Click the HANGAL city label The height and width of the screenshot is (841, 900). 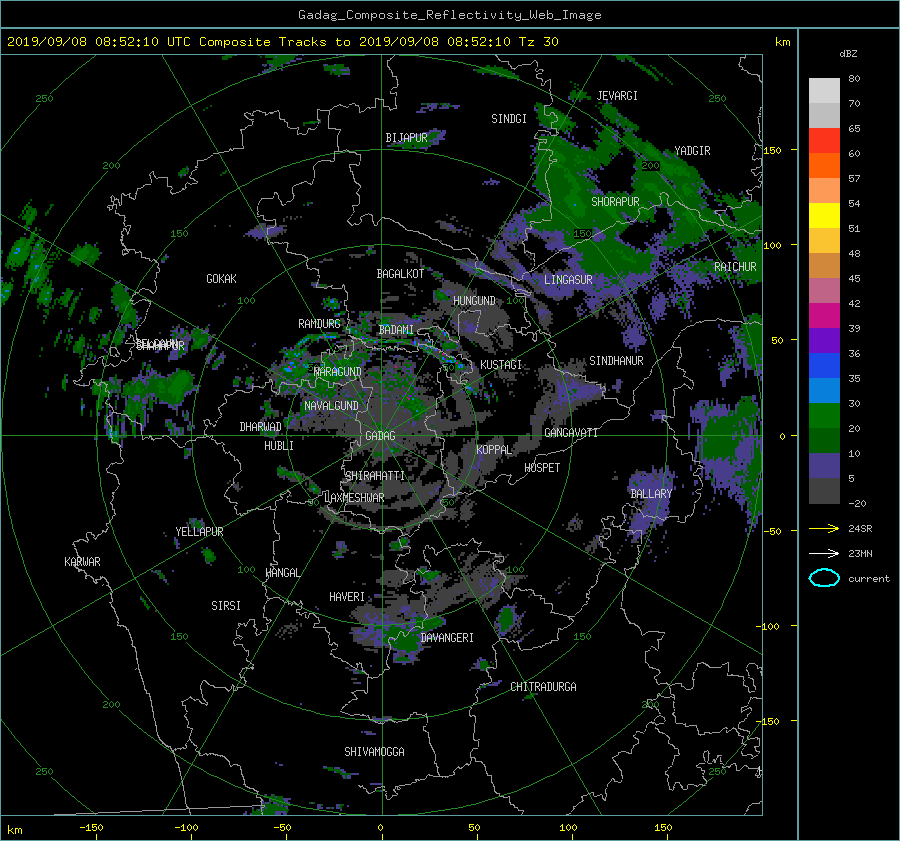pos(282,573)
